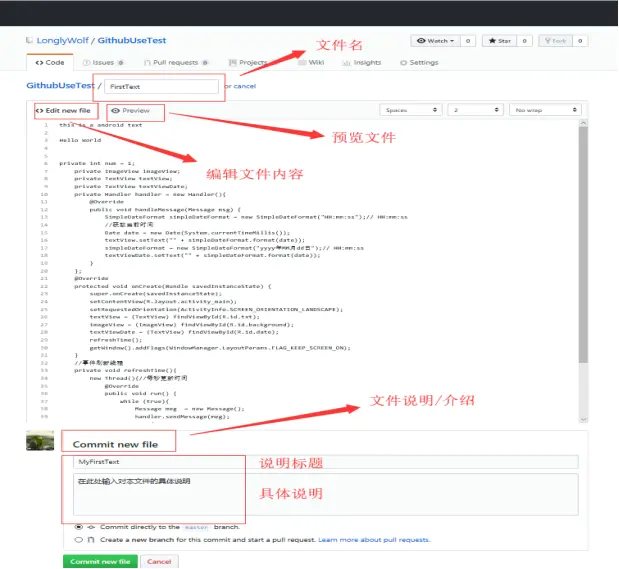Switch to the Issues tab
This screenshot has width=619, height=569.
pyautogui.click(x=103, y=62)
